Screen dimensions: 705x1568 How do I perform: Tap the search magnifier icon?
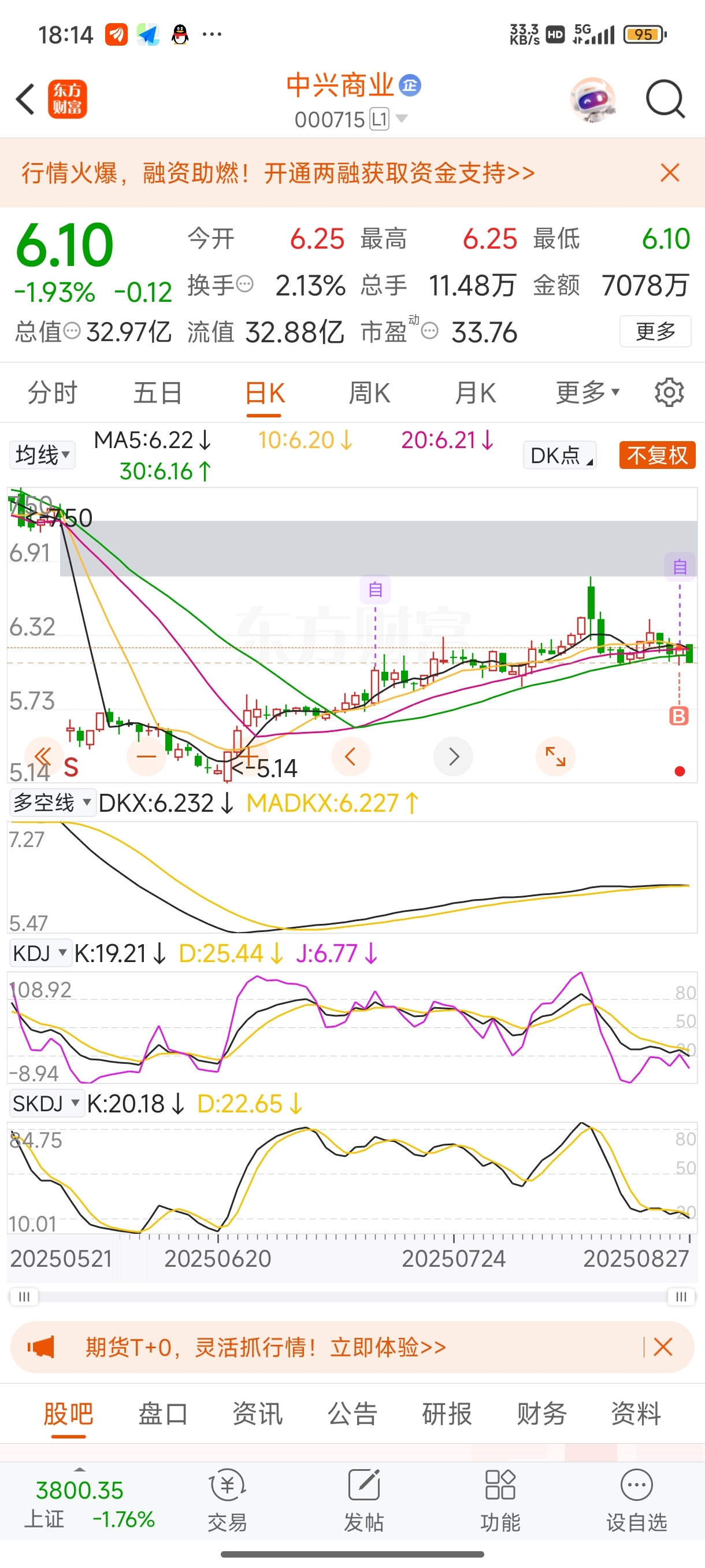tap(666, 99)
